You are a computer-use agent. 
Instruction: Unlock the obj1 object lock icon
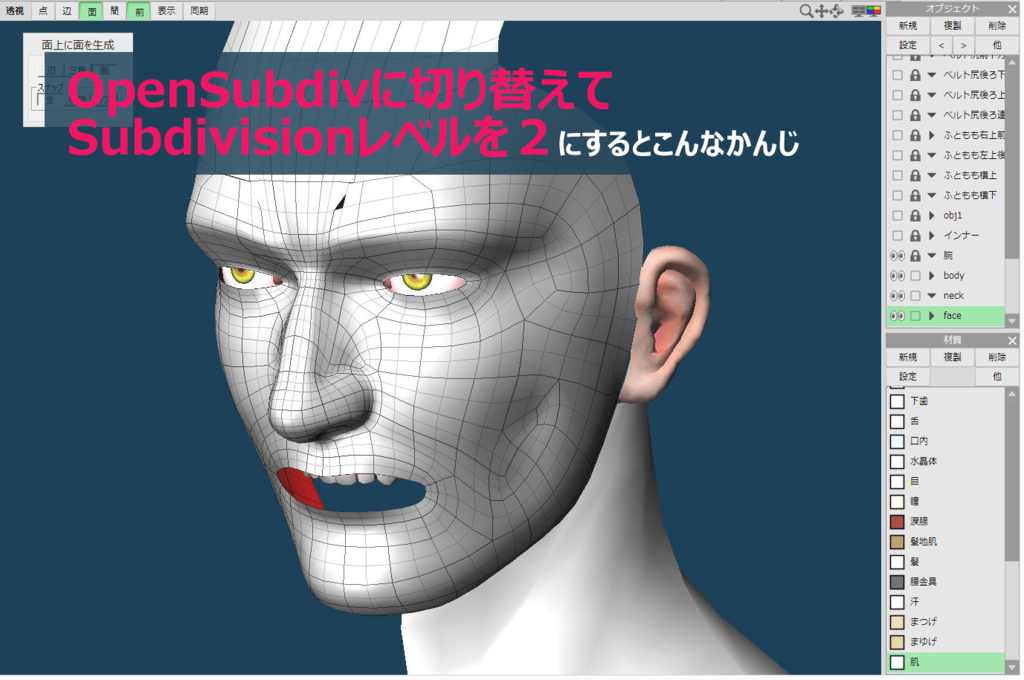tap(916, 216)
